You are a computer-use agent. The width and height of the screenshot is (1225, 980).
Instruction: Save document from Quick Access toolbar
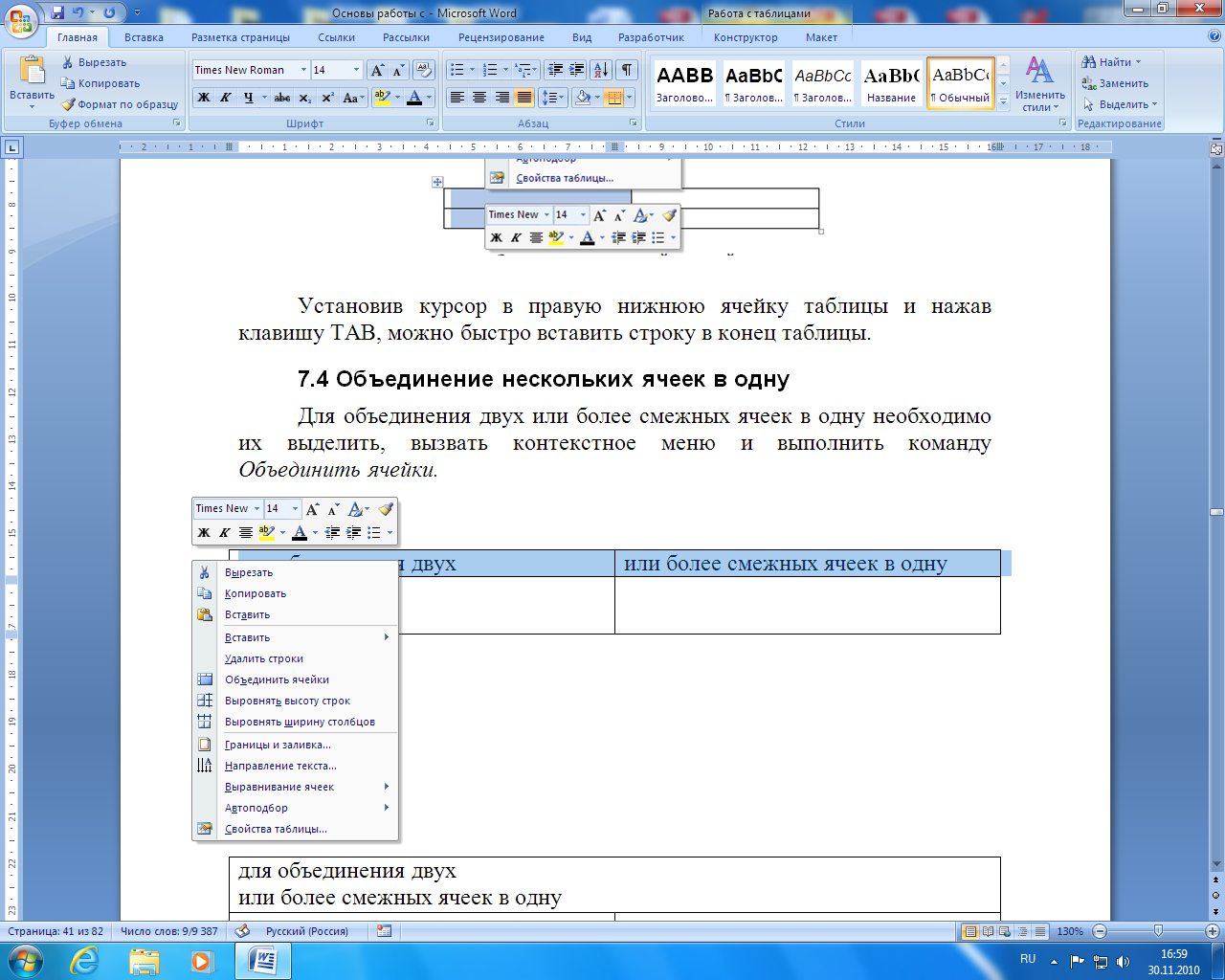(x=57, y=13)
